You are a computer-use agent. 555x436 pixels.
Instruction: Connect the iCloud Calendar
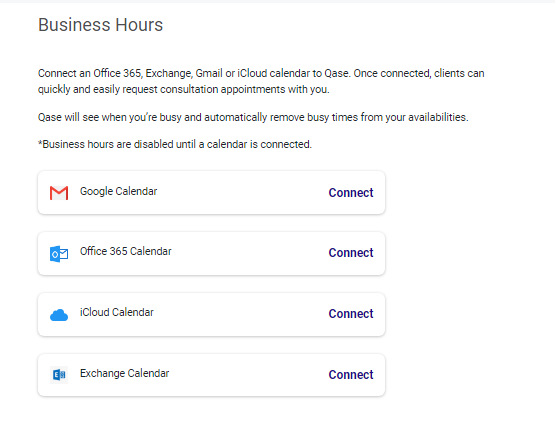click(351, 314)
